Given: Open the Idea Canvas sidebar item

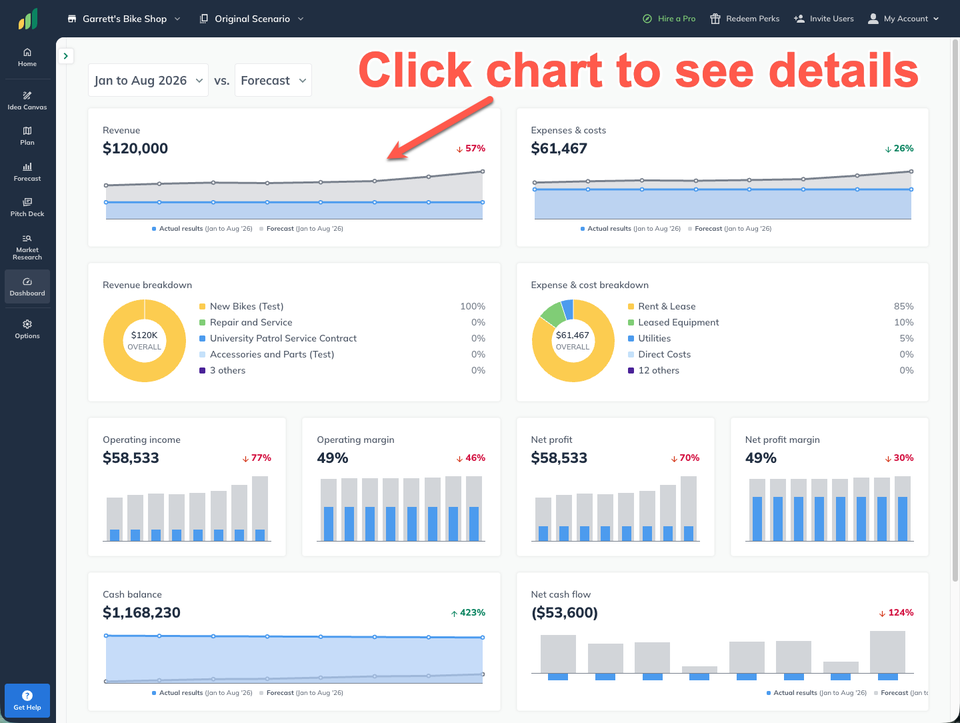Looking at the screenshot, I should [27, 100].
